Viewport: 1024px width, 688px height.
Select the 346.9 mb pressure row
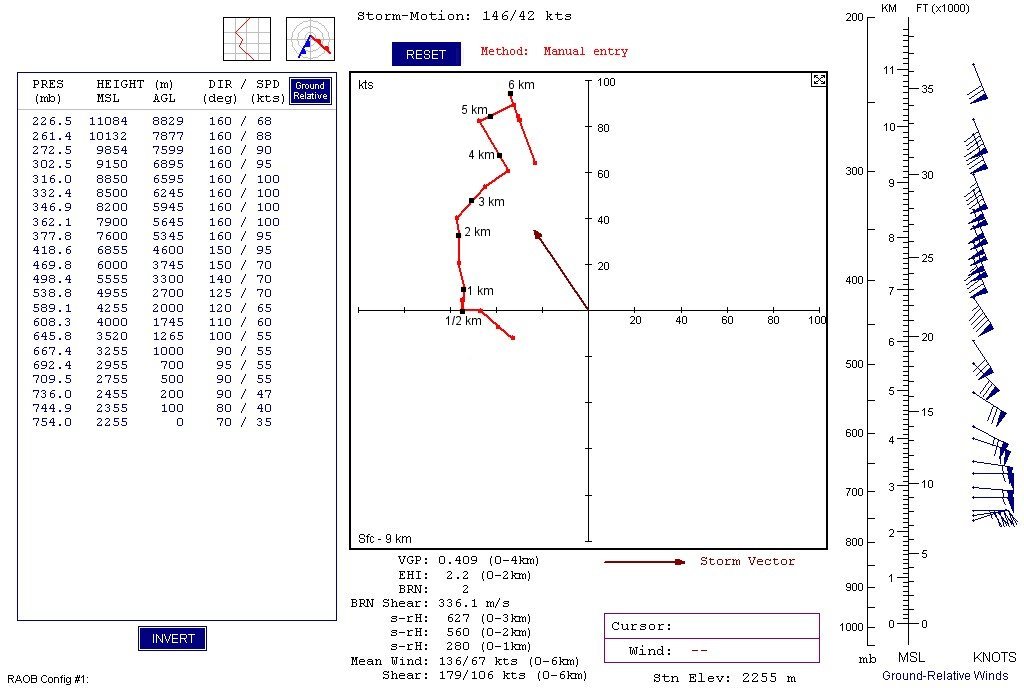[156, 208]
